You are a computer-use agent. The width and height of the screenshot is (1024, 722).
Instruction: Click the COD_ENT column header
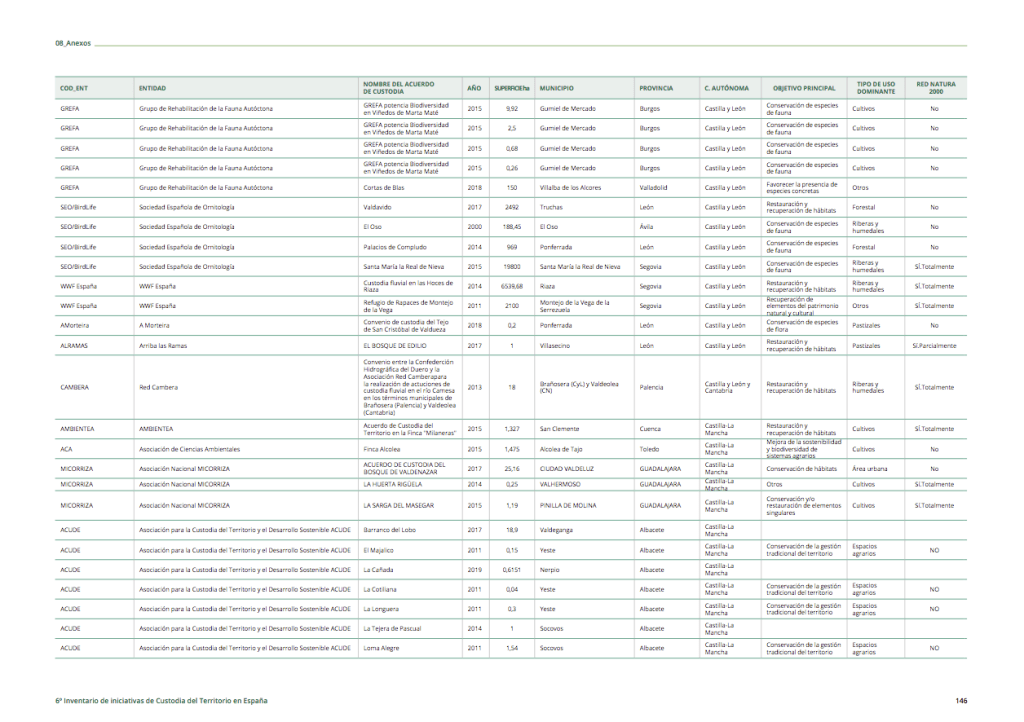74,88
